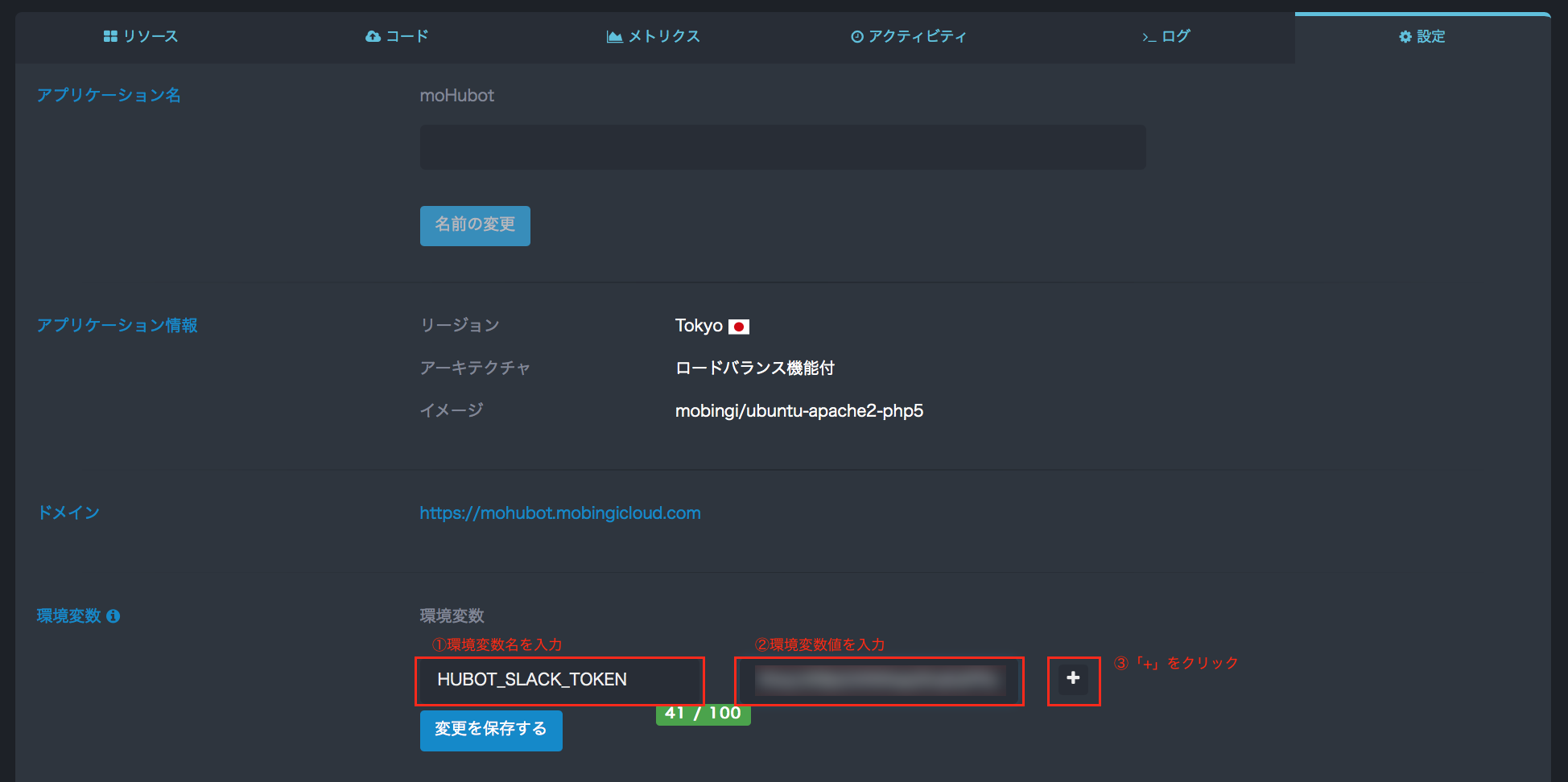Select the HUBOT_SLACK_TOKEN input field
Image resolution: width=1568 pixels, height=782 pixels.
pyautogui.click(x=559, y=680)
